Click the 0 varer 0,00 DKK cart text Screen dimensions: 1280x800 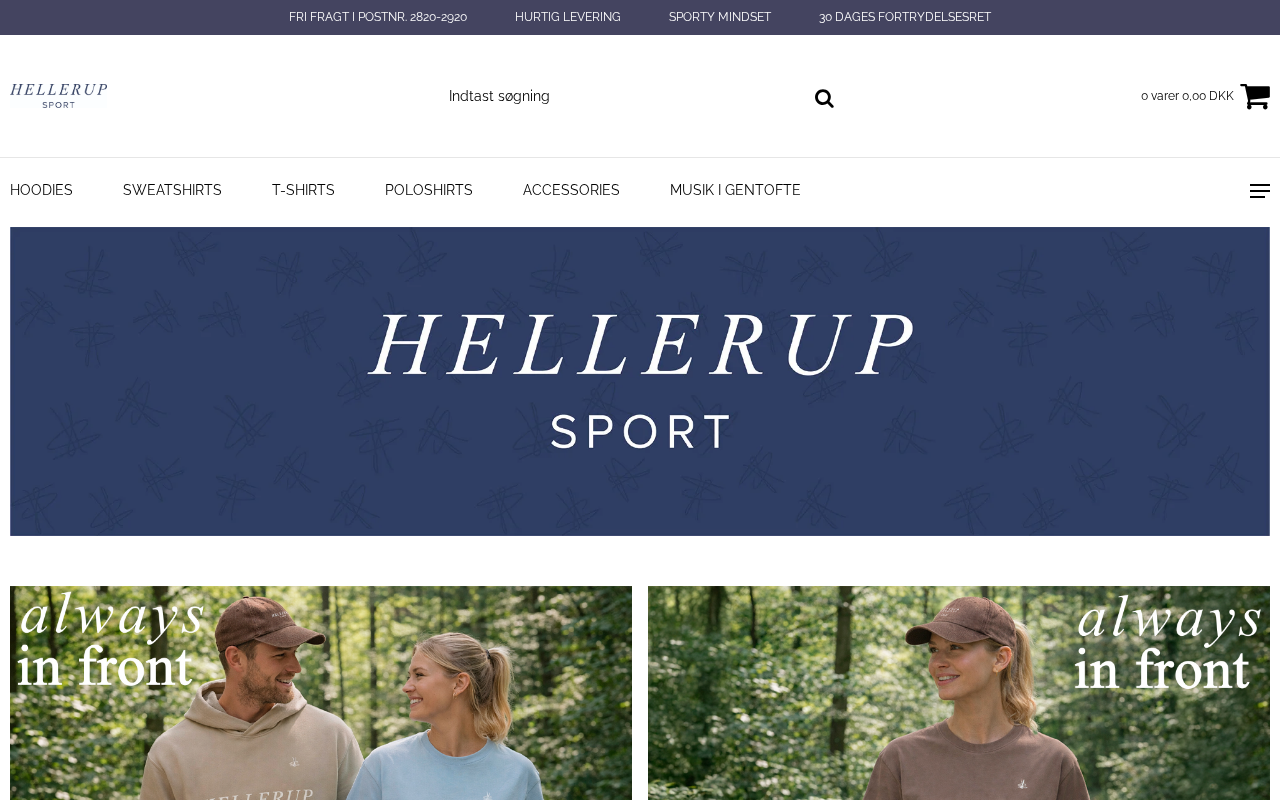click(x=1187, y=96)
